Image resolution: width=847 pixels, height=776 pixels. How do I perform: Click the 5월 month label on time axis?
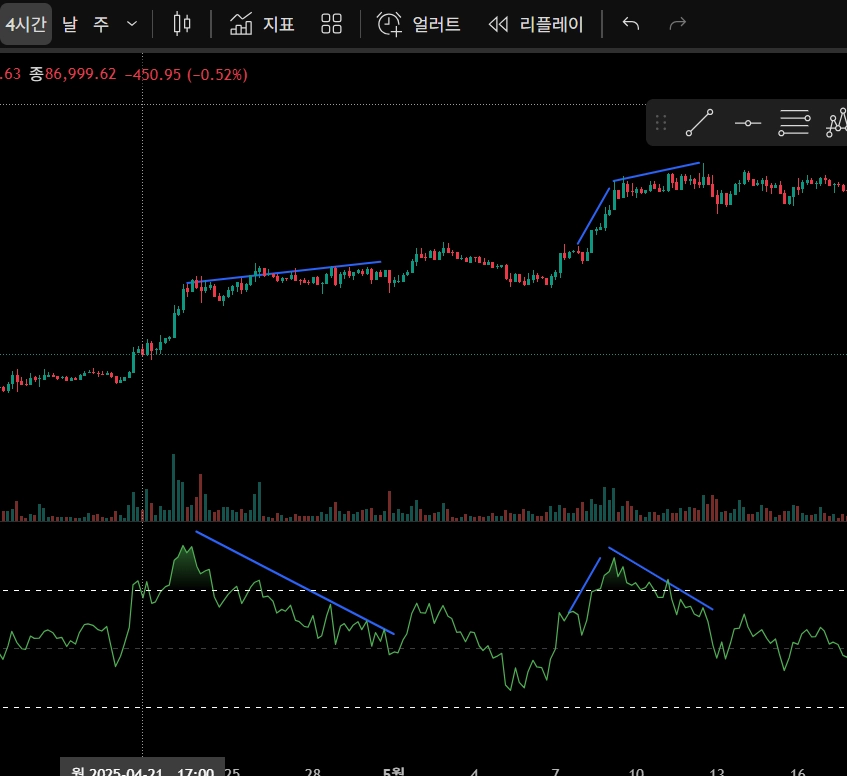click(x=394, y=770)
